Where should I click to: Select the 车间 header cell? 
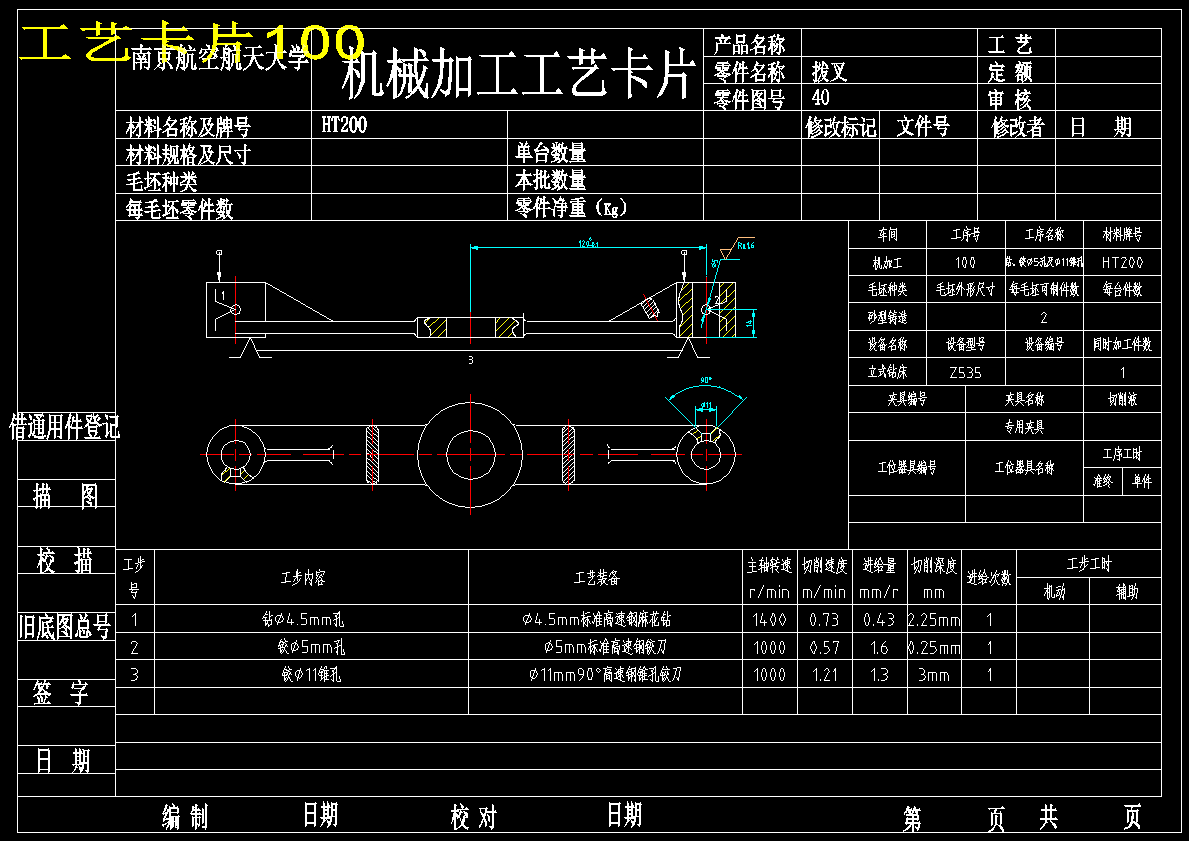[887, 234]
